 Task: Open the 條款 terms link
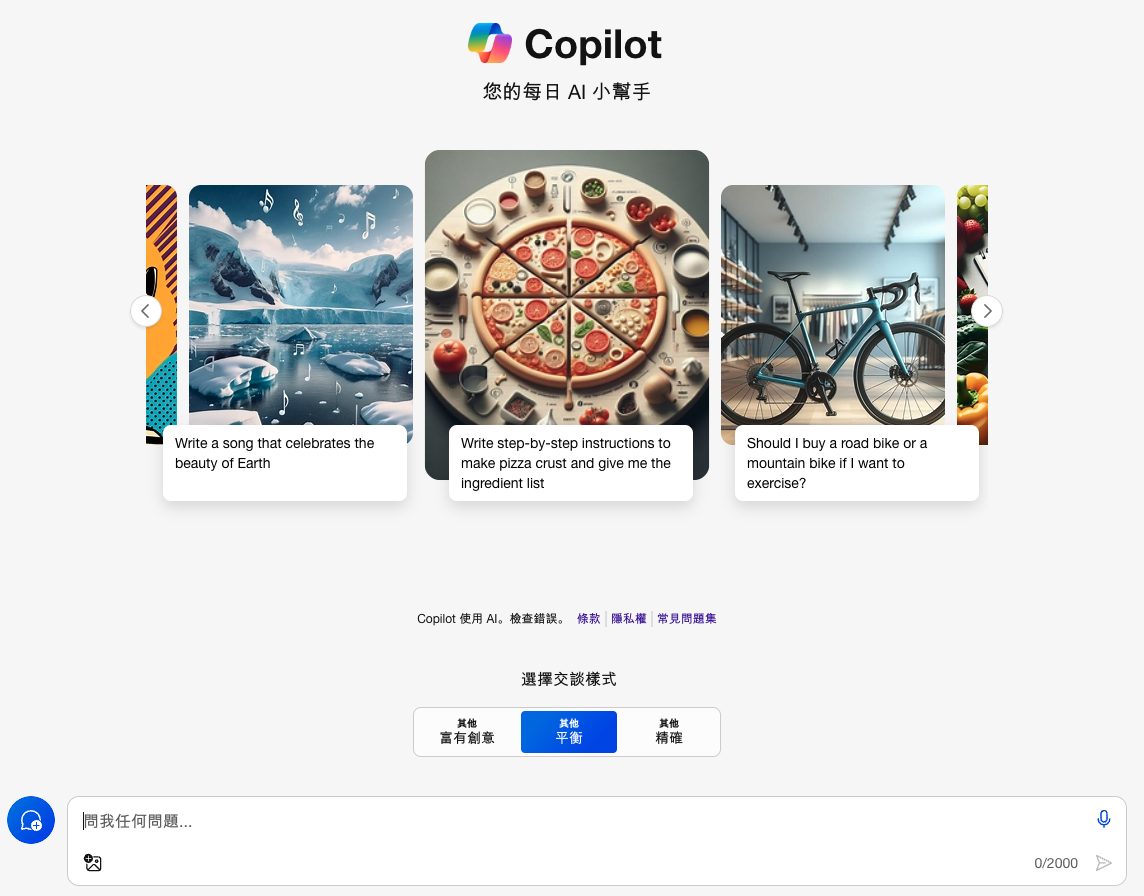588,618
